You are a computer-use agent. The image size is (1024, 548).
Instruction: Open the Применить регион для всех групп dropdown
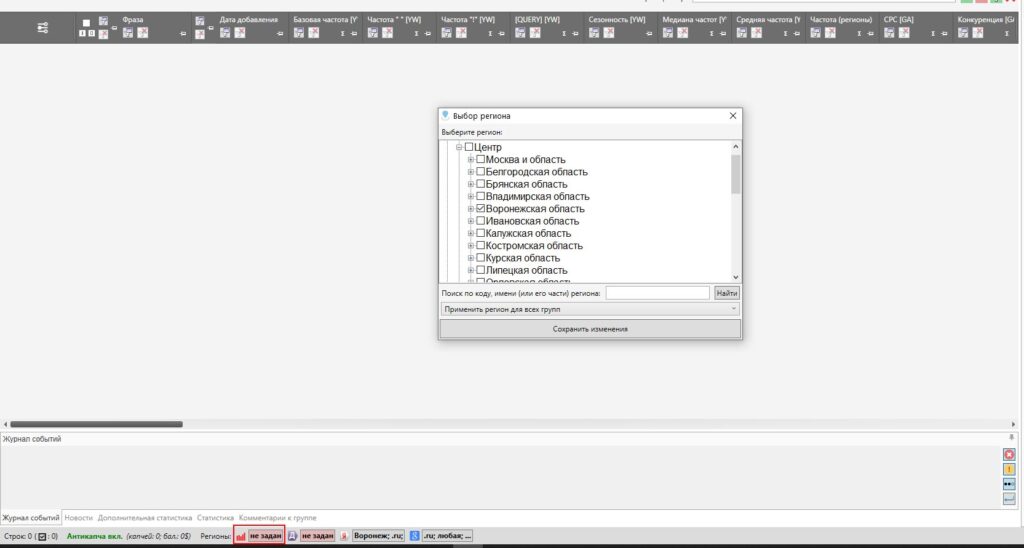[590, 309]
